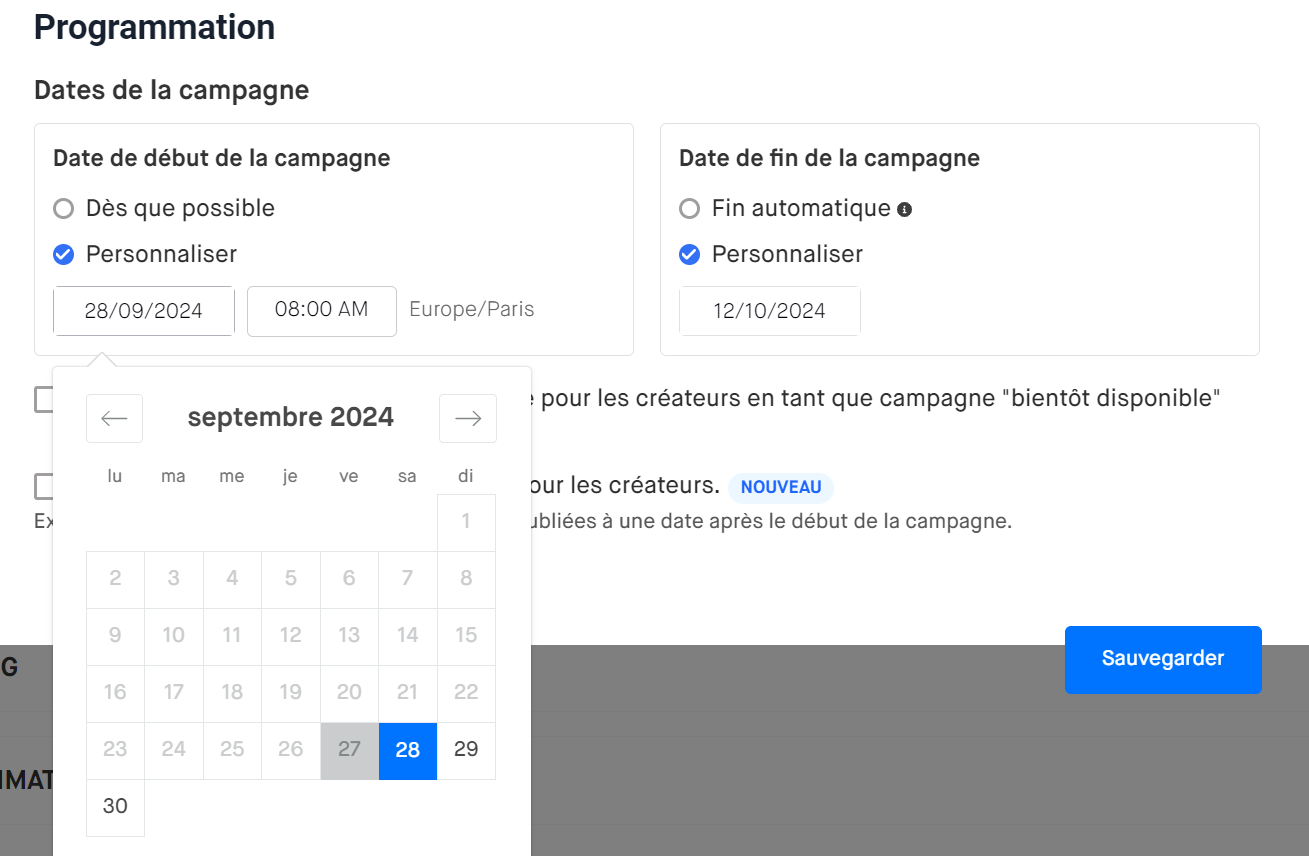Image resolution: width=1309 pixels, height=856 pixels.
Task: Select highlighted day 28 in calendar
Action: (x=408, y=750)
